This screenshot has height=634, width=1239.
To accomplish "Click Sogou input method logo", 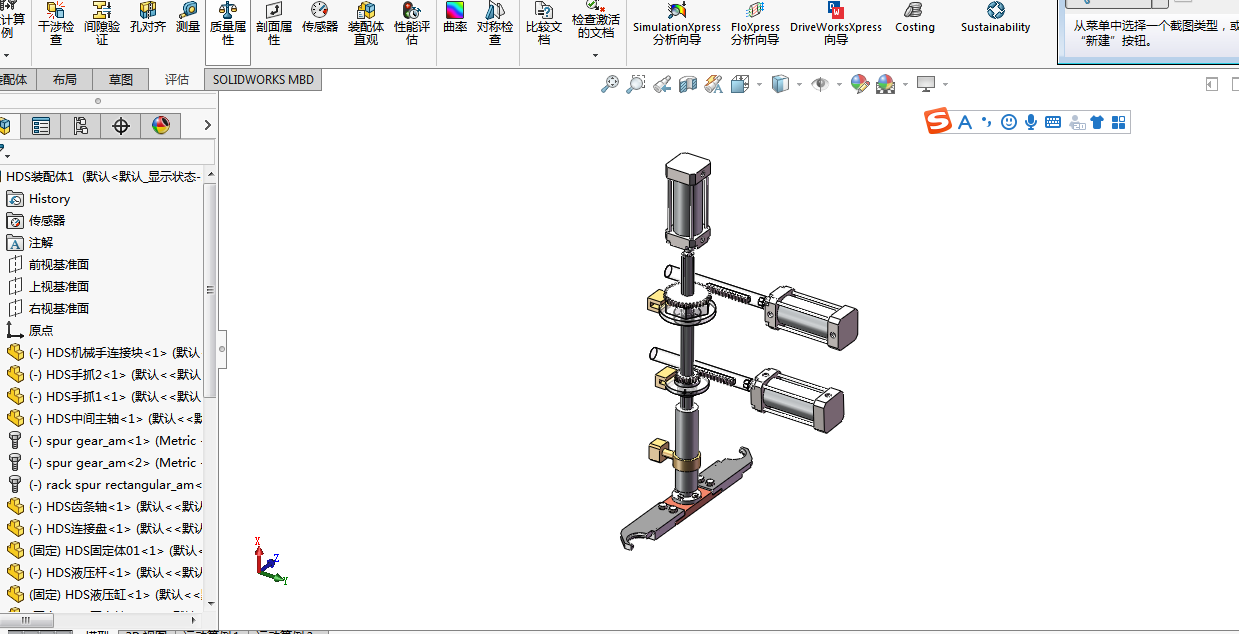I will (x=938, y=122).
